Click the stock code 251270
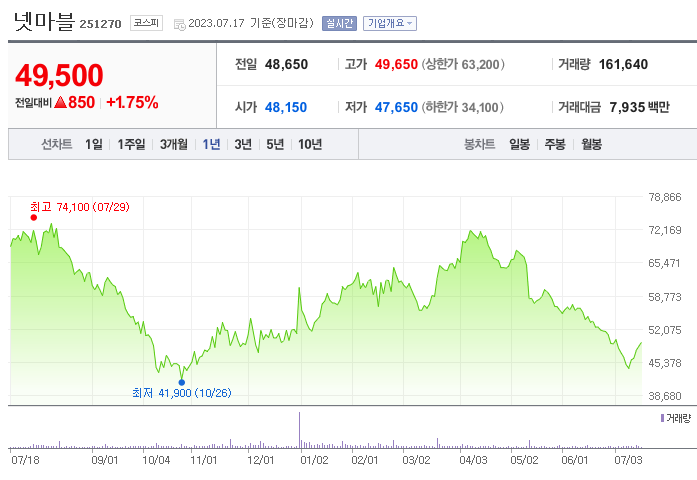Viewport: 697px width, 480px height. [100, 24]
